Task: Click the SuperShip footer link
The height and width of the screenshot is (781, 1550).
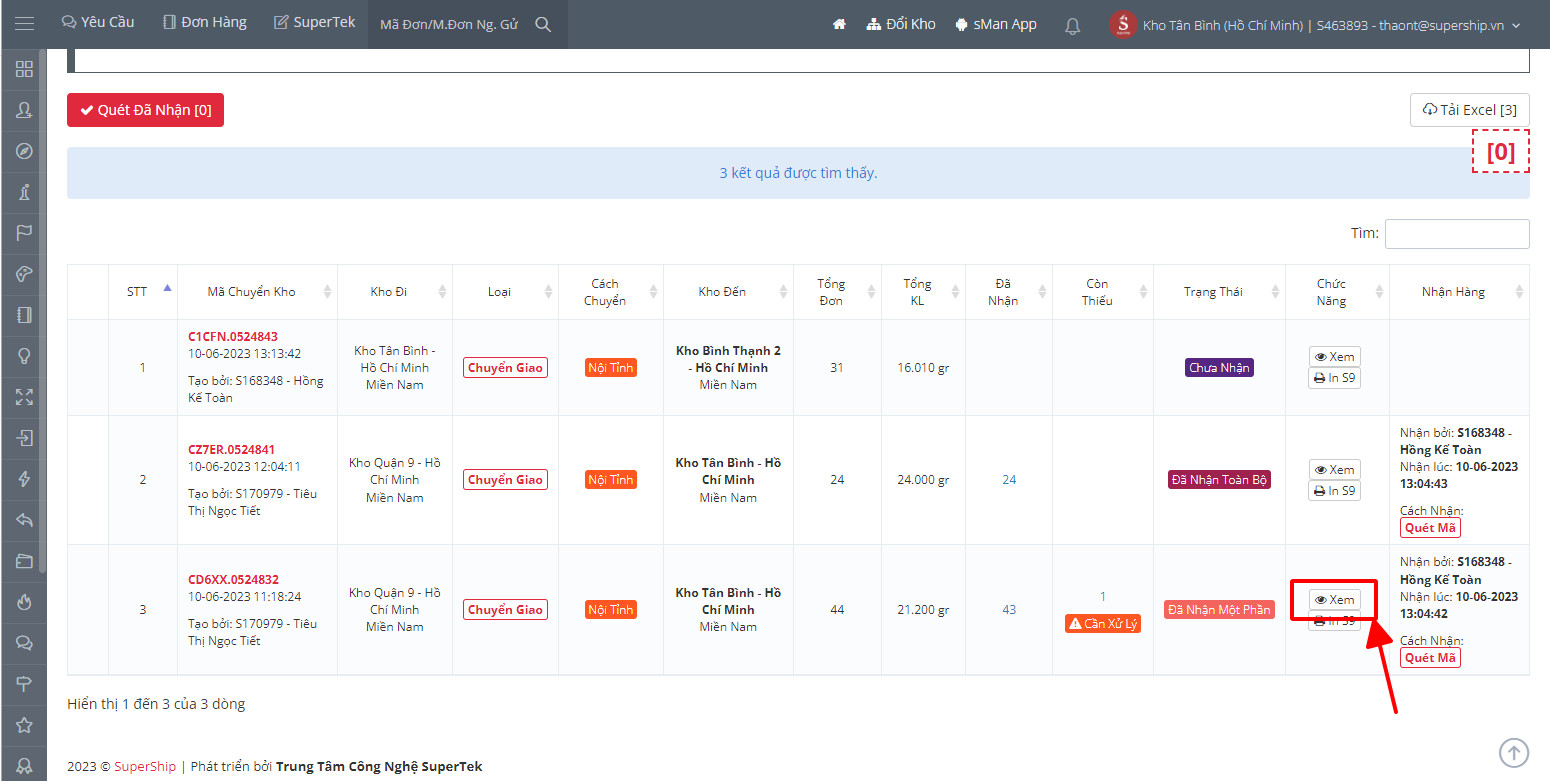Action: (144, 767)
